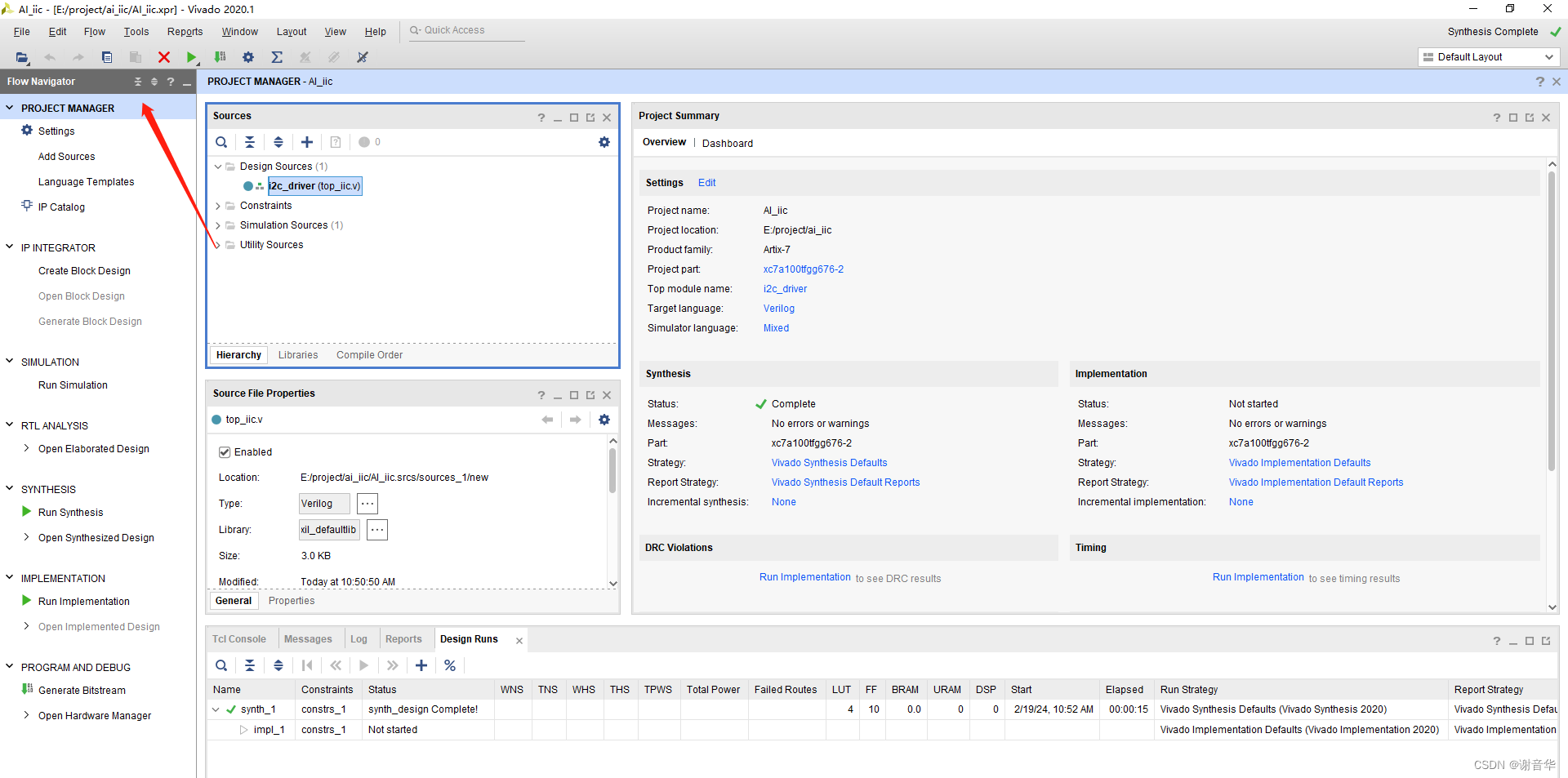This screenshot has height=778, width=1568.
Task: Click the Copy toolbar icon
Action: pyautogui.click(x=107, y=57)
